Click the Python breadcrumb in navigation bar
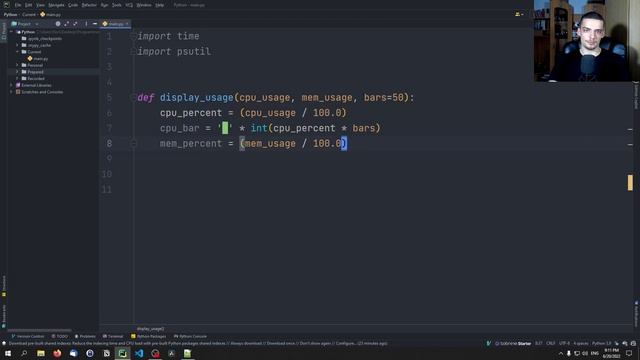This screenshot has height=360, width=640. pos(10,15)
